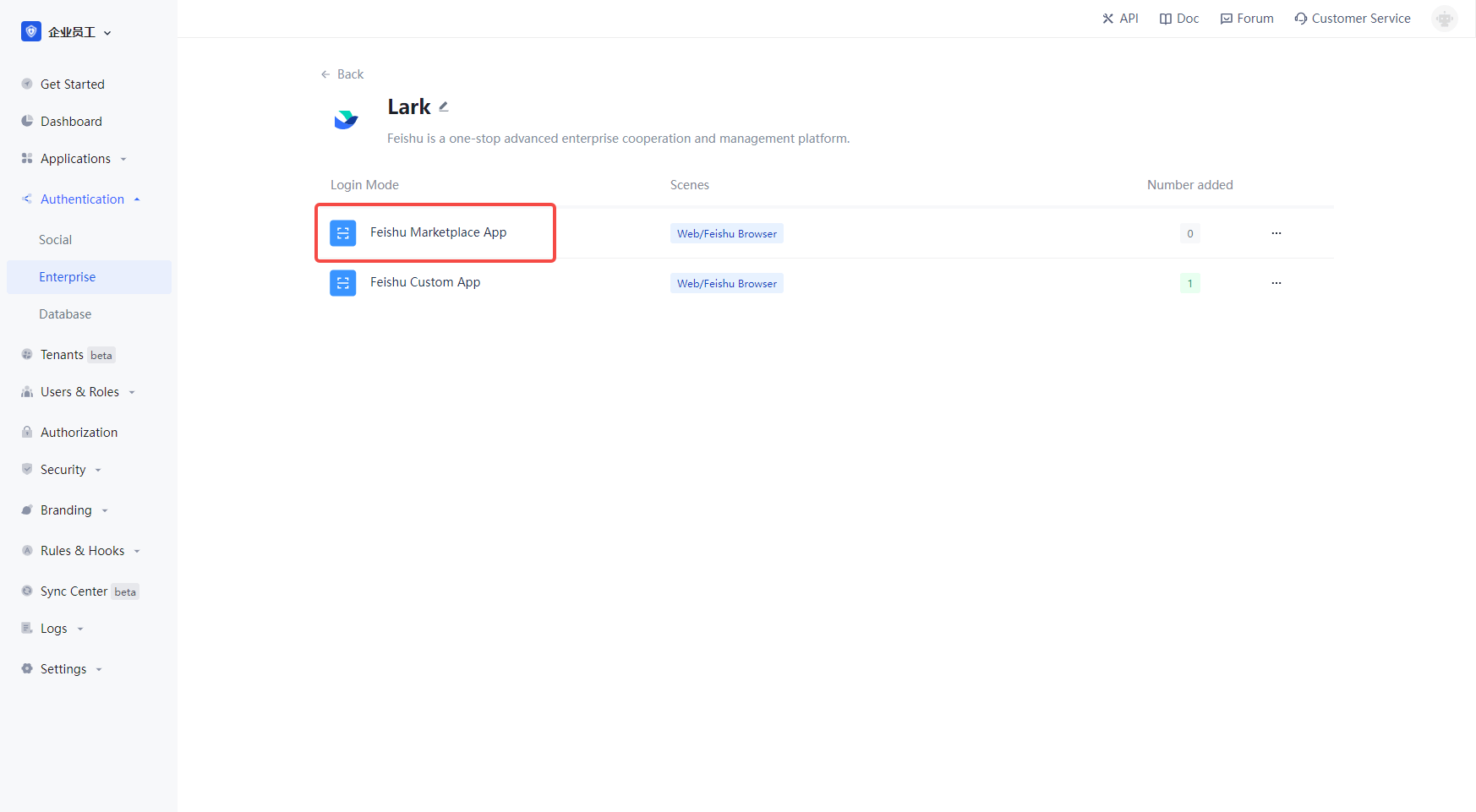
Task: Expand the Applications sidebar menu
Action: 75,159
